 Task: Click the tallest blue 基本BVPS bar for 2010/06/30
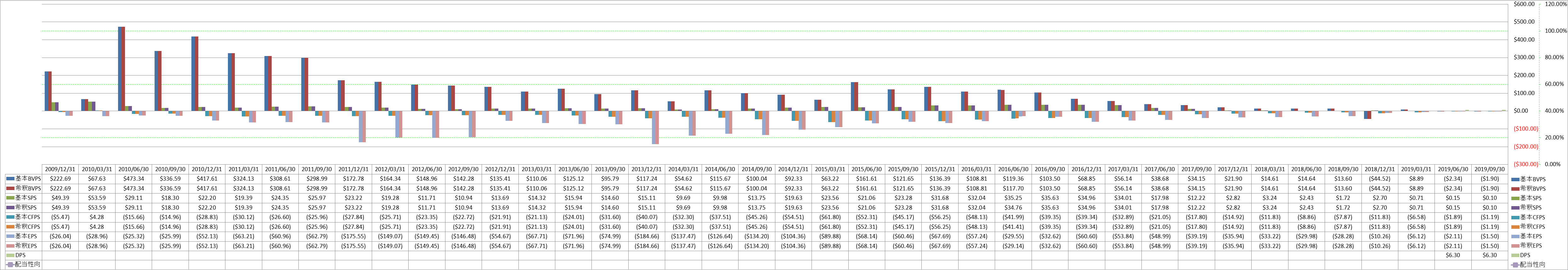click(119, 69)
